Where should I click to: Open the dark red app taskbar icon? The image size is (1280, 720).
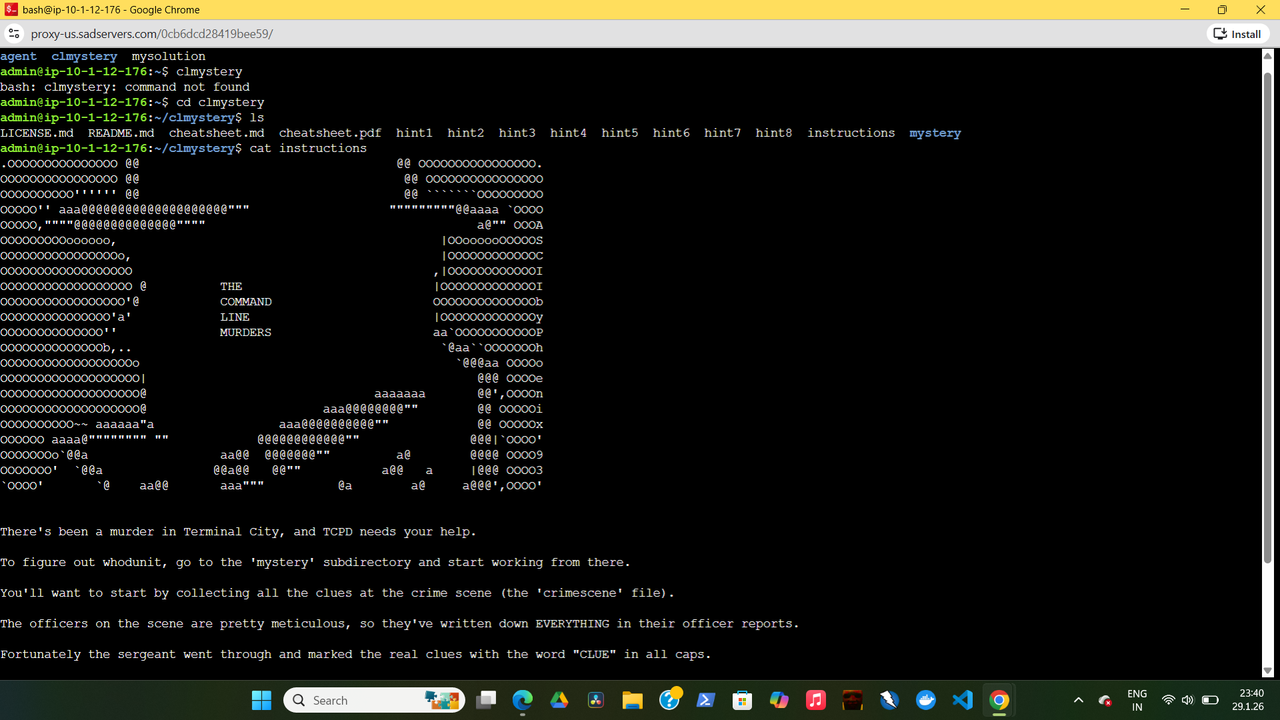(852, 700)
